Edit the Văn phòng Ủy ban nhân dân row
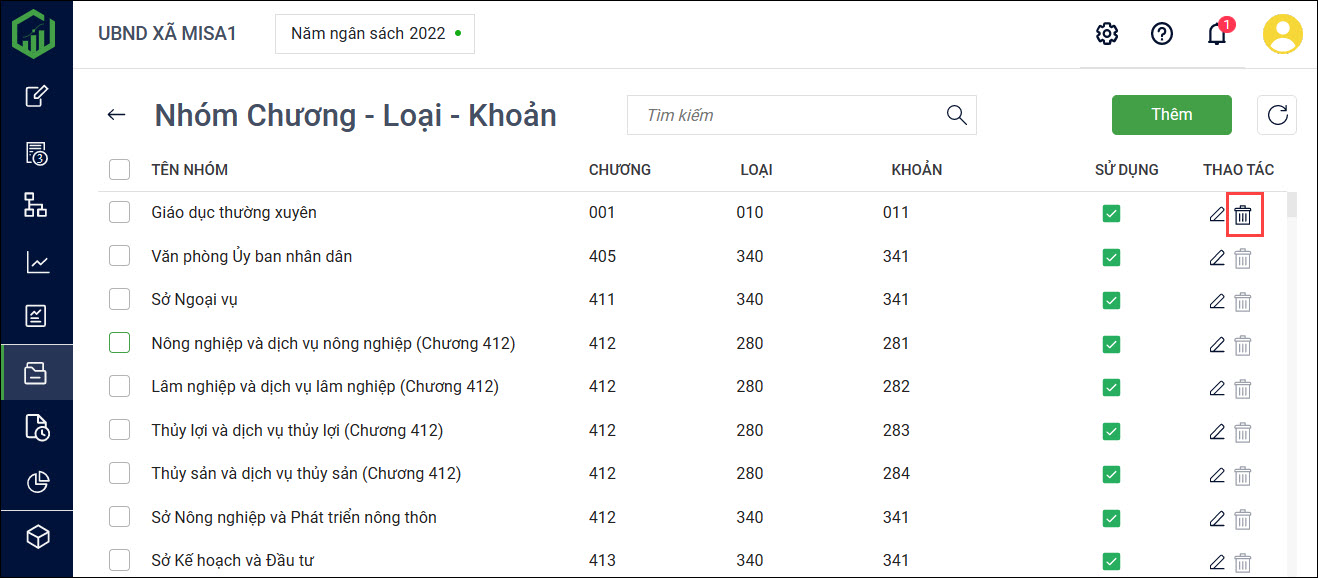The image size is (1318, 578). click(x=1216, y=258)
